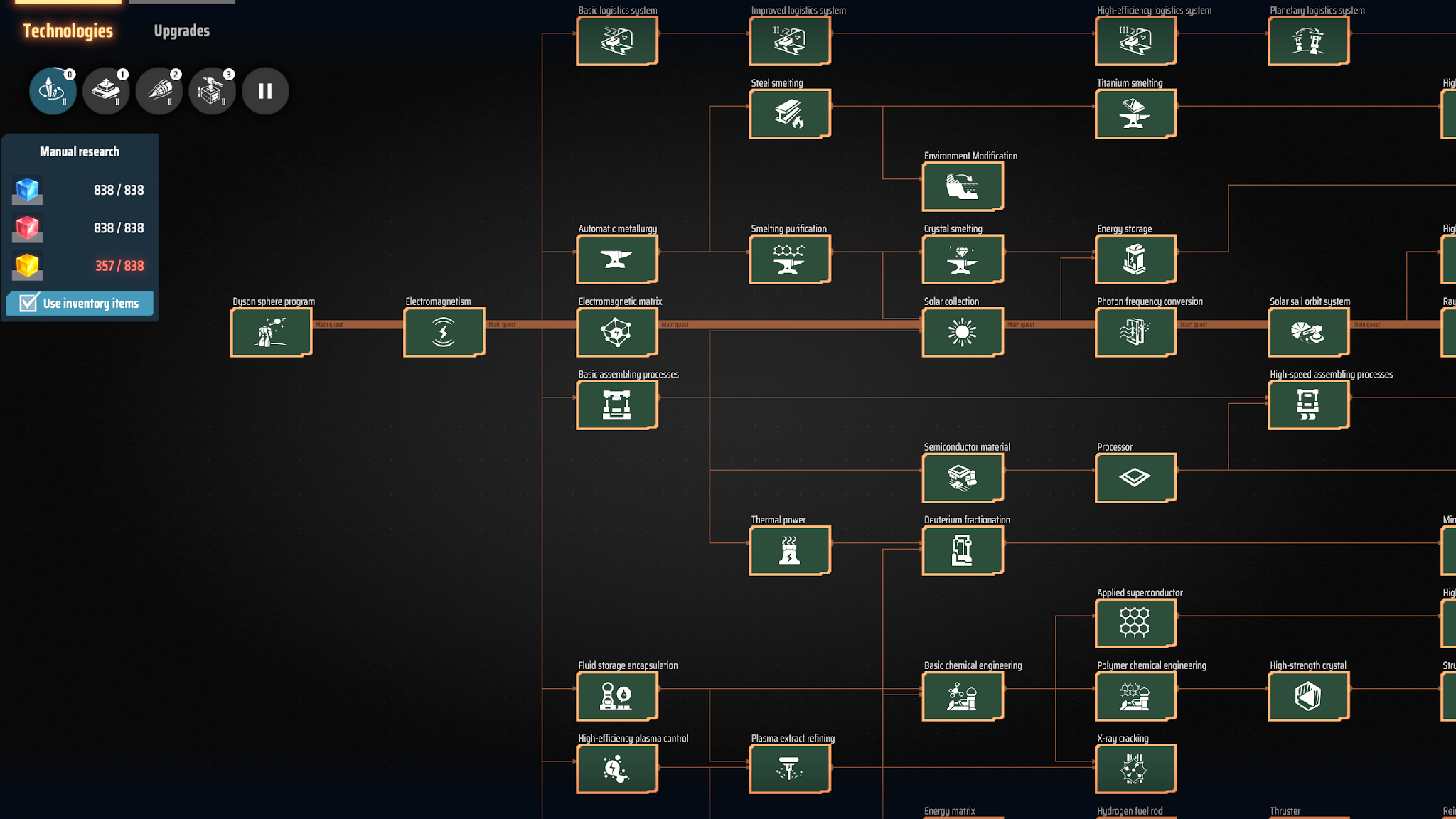Open Electromagnetism technology node
Viewport: 1456px width, 819px height.
tap(444, 332)
